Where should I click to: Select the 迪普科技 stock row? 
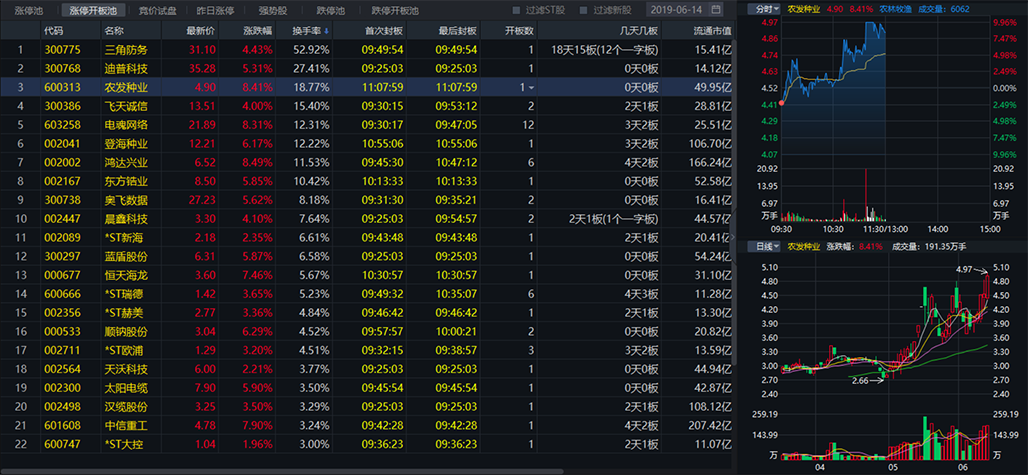[366, 68]
